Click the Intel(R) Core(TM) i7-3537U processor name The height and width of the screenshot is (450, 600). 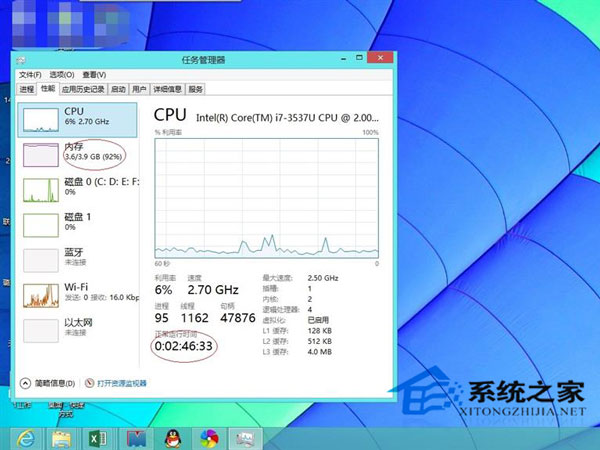pyautogui.click(x=287, y=118)
